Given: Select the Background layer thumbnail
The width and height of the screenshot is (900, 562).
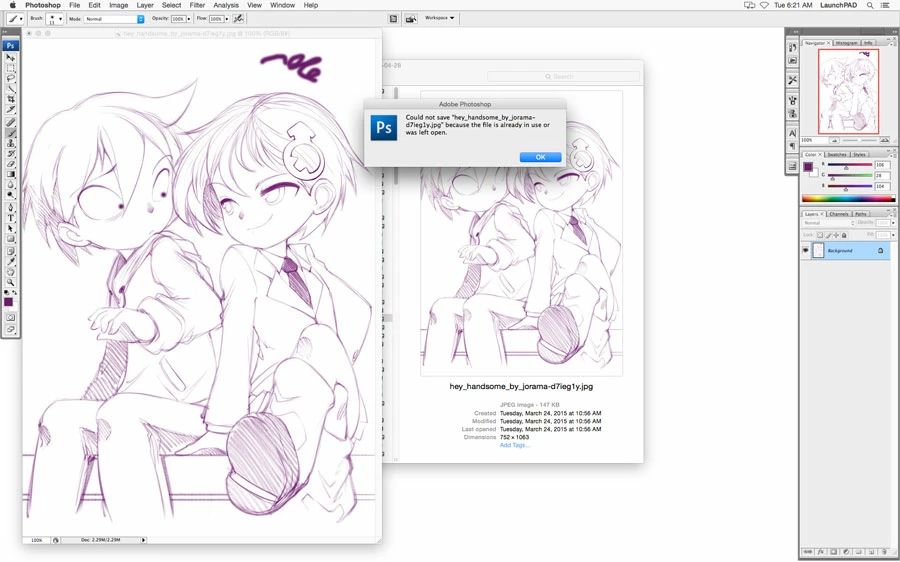Looking at the screenshot, I should coord(818,251).
